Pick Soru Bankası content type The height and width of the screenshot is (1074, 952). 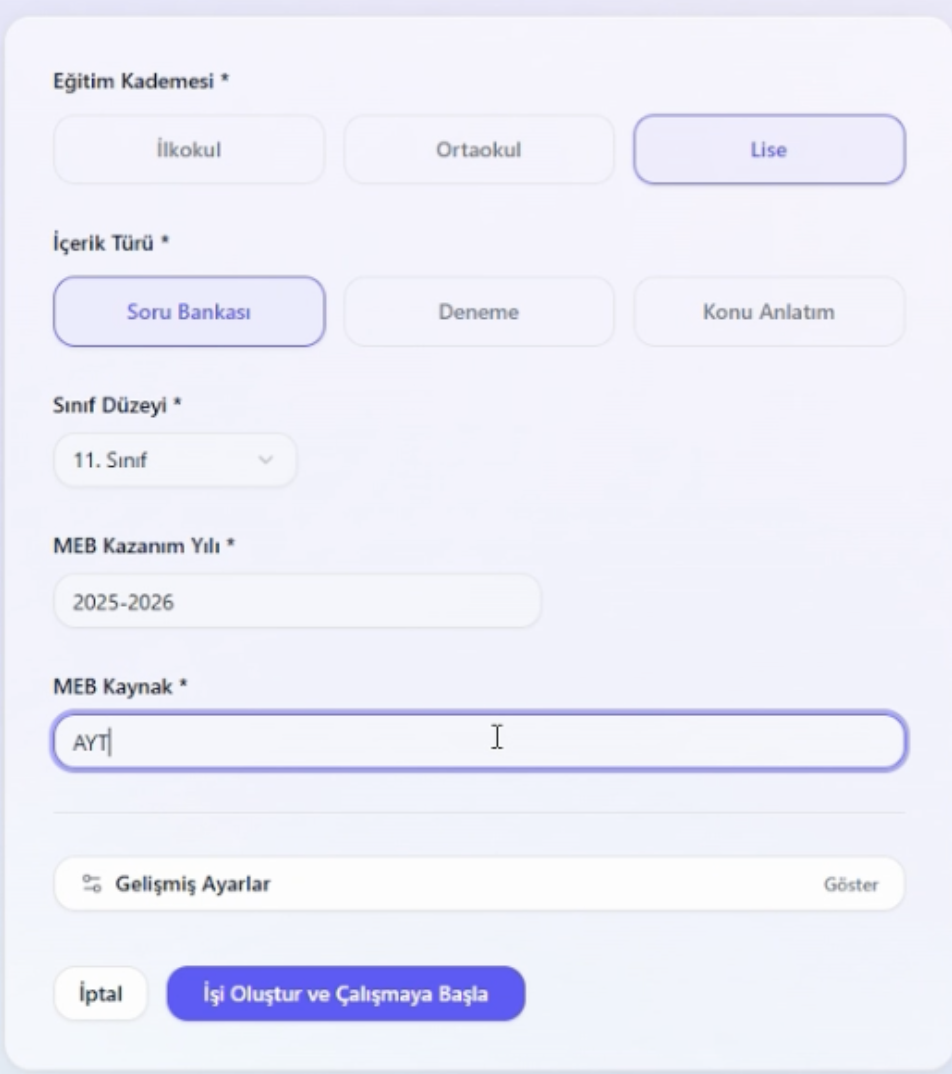(x=189, y=312)
